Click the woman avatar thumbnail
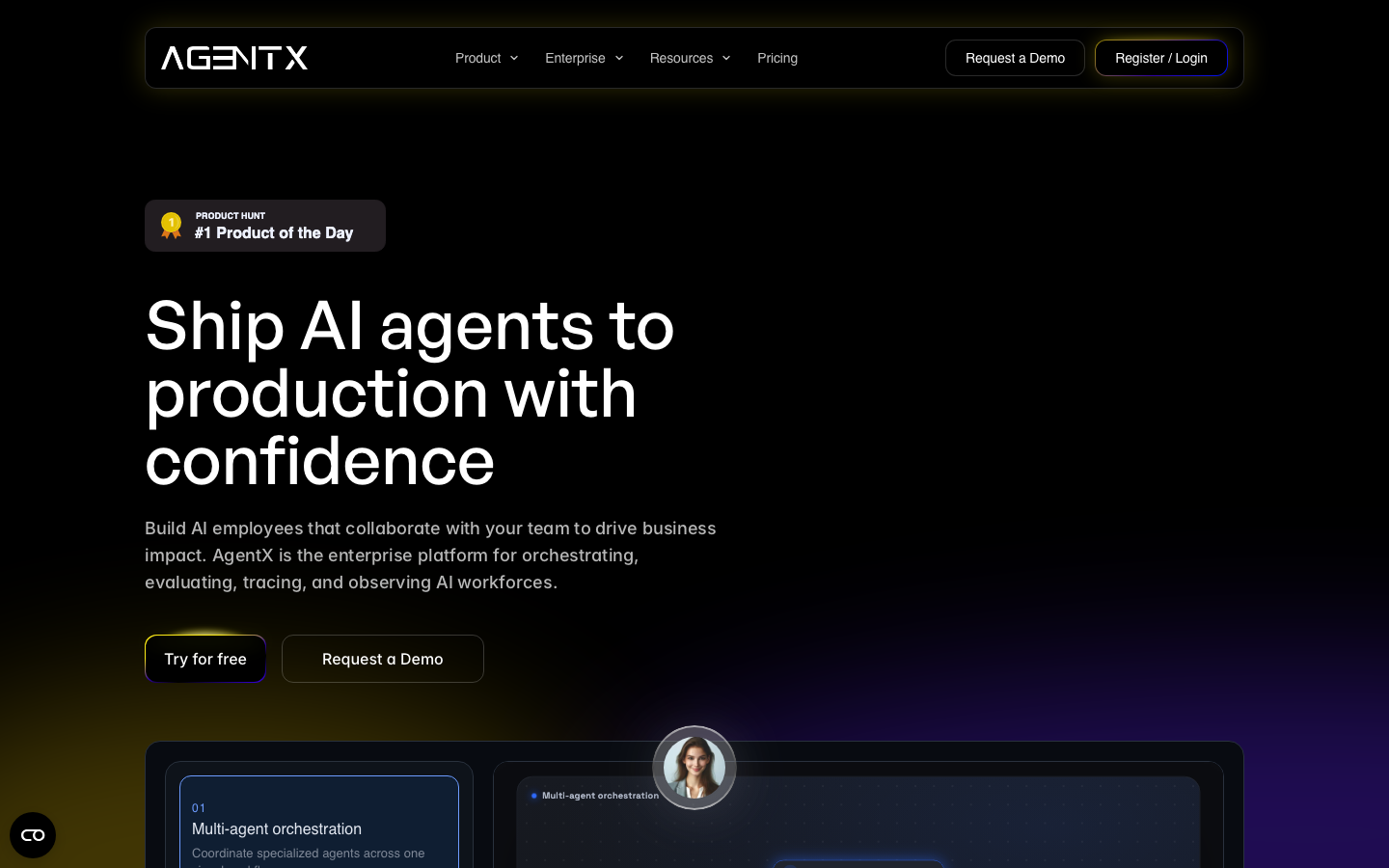Viewport: 1389px width, 868px height. click(694, 768)
